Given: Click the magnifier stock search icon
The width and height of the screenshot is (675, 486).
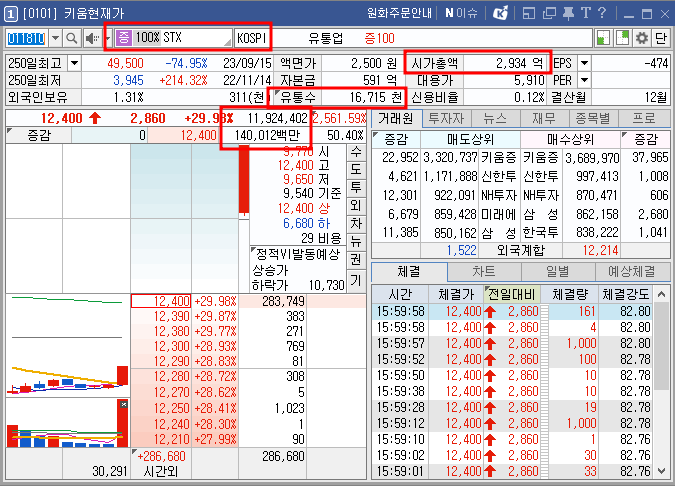Looking at the screenshot, I should click(x=71, y=38).
